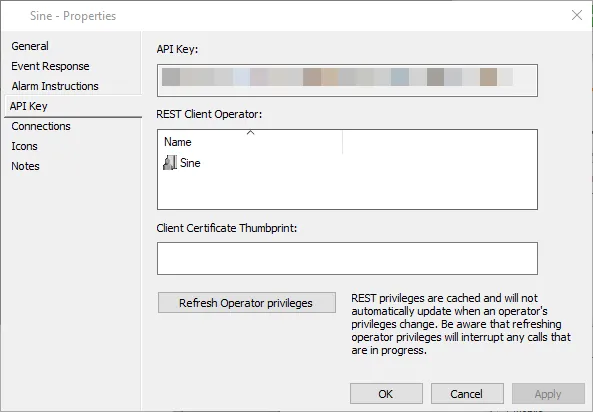Click Refresh Operator privileges button

click(x=247, y=303)
